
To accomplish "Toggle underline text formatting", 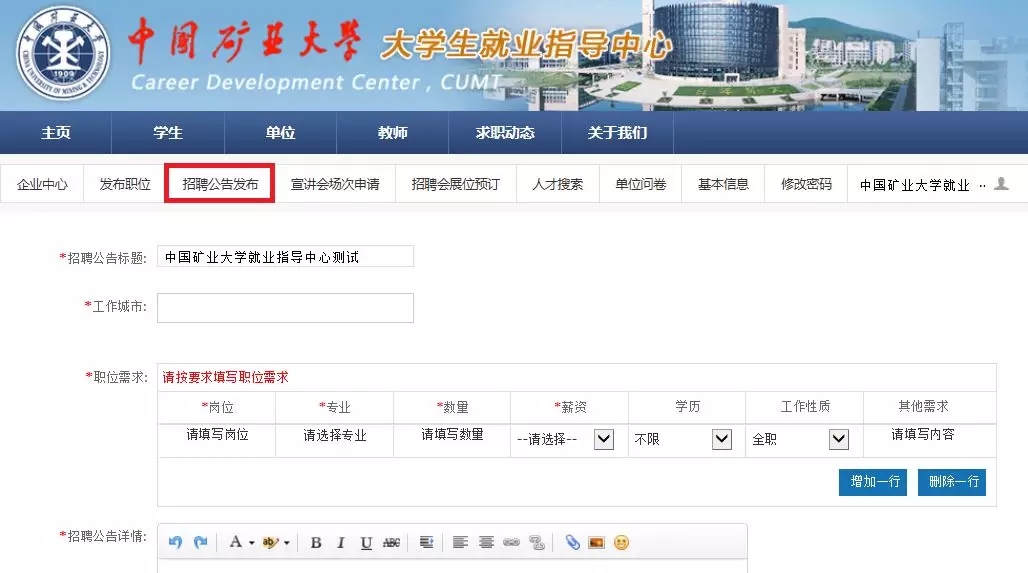I will [x=366, y=542].
